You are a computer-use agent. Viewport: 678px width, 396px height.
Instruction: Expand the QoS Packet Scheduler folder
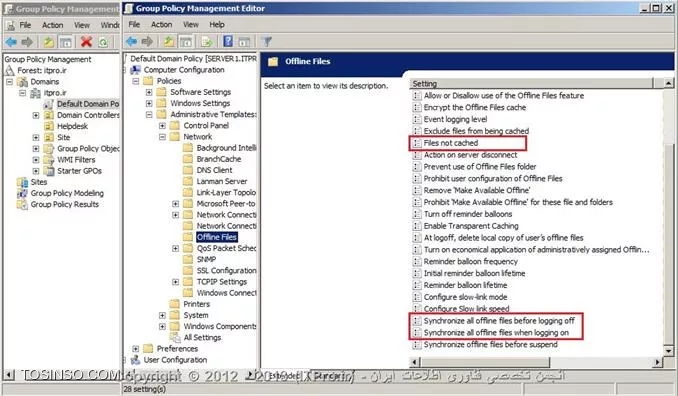(176, 248)
